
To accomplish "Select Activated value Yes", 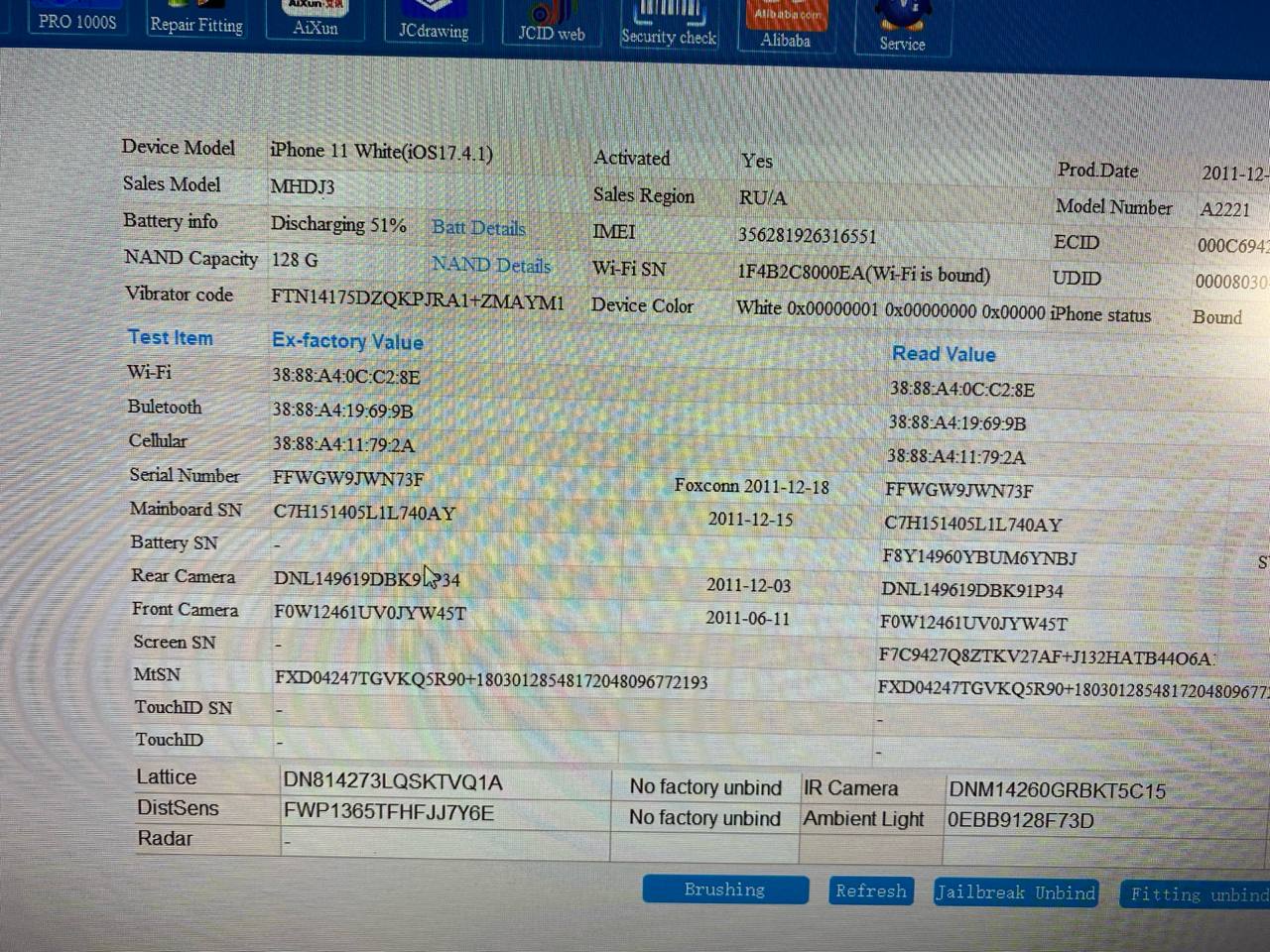I will 756,161.
